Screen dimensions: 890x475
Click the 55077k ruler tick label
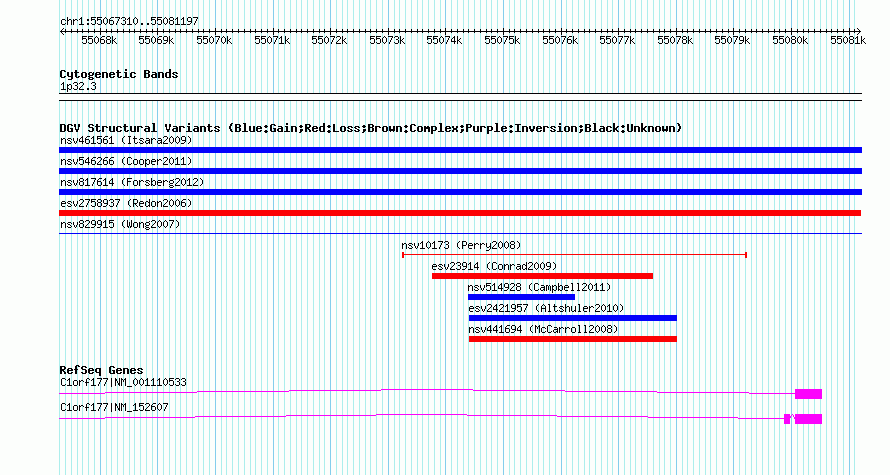tap(617, 40)
